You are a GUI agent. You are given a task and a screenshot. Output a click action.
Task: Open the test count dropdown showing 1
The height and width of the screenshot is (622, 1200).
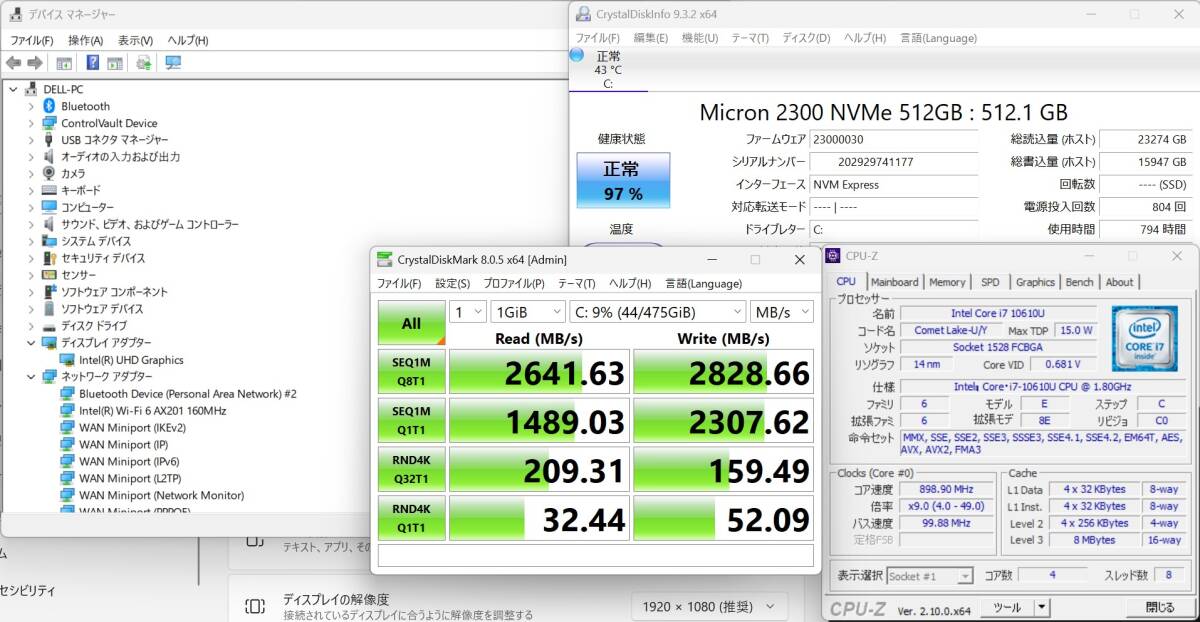[x=467, y=312]
